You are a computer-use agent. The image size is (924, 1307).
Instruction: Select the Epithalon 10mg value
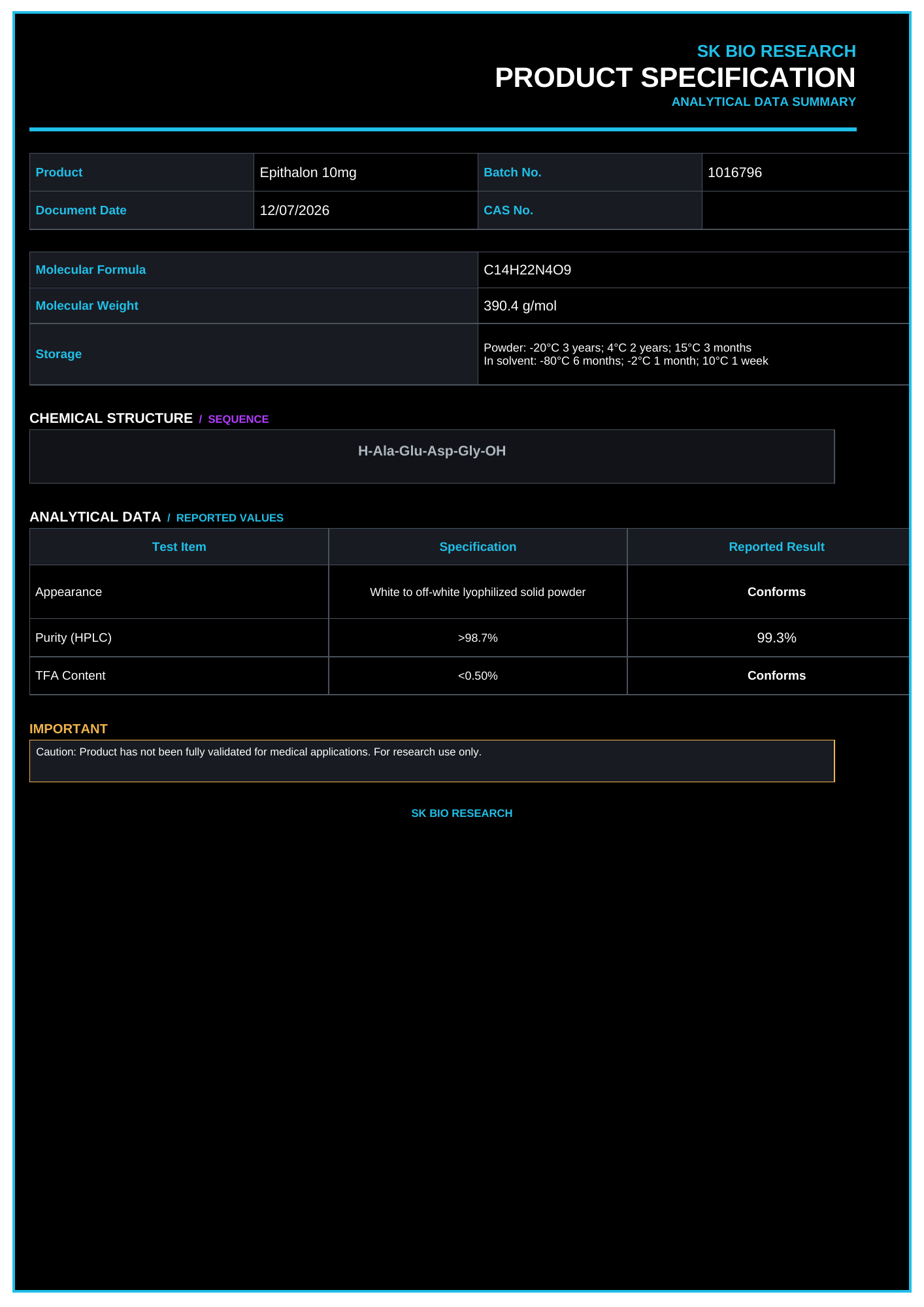[x=308, y=173]
